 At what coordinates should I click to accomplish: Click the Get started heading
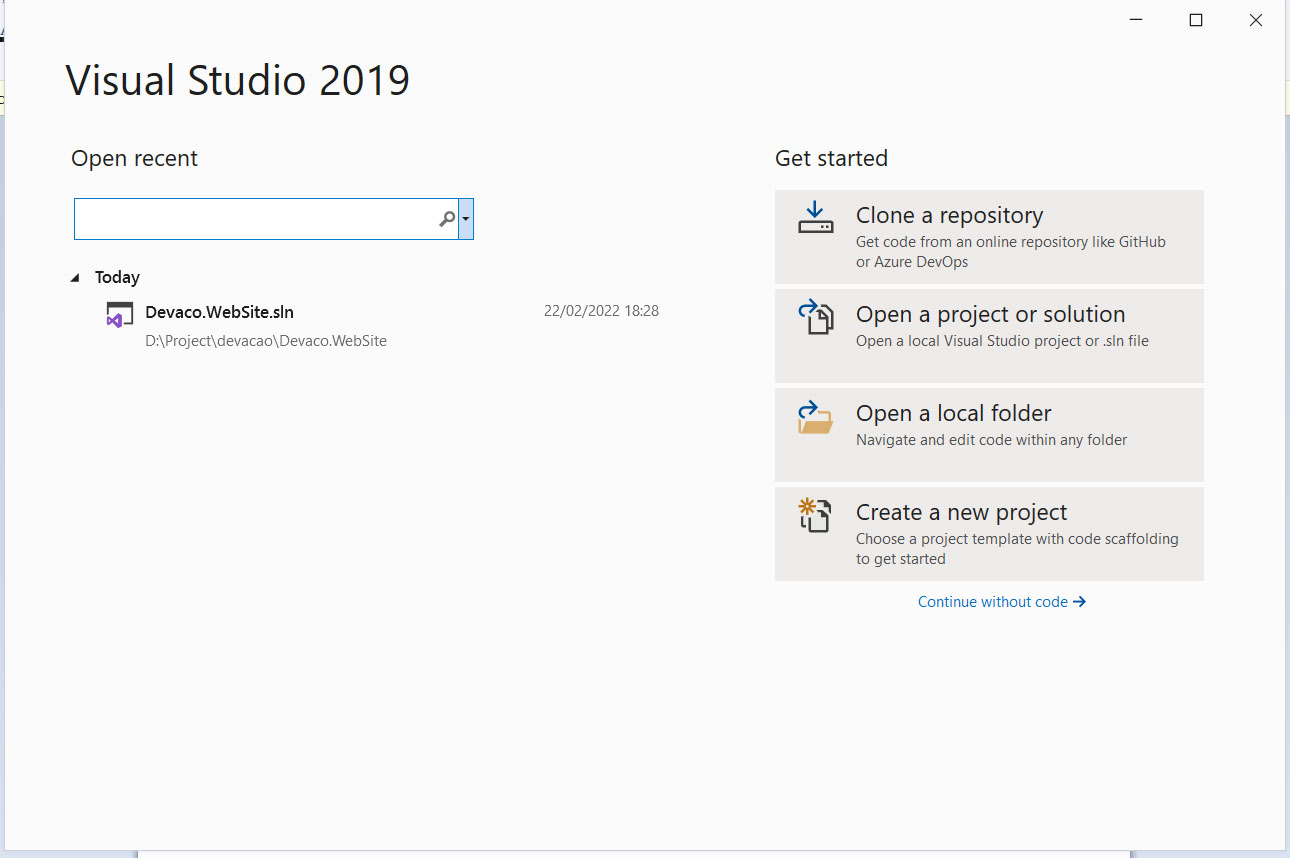coord(831,158)
